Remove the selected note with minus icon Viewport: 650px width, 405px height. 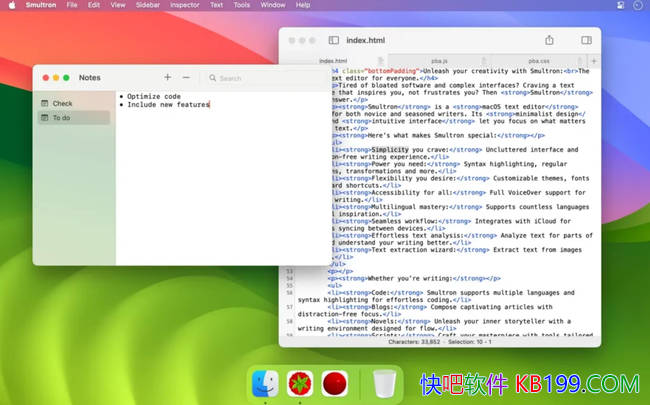(x=186, y=78)
